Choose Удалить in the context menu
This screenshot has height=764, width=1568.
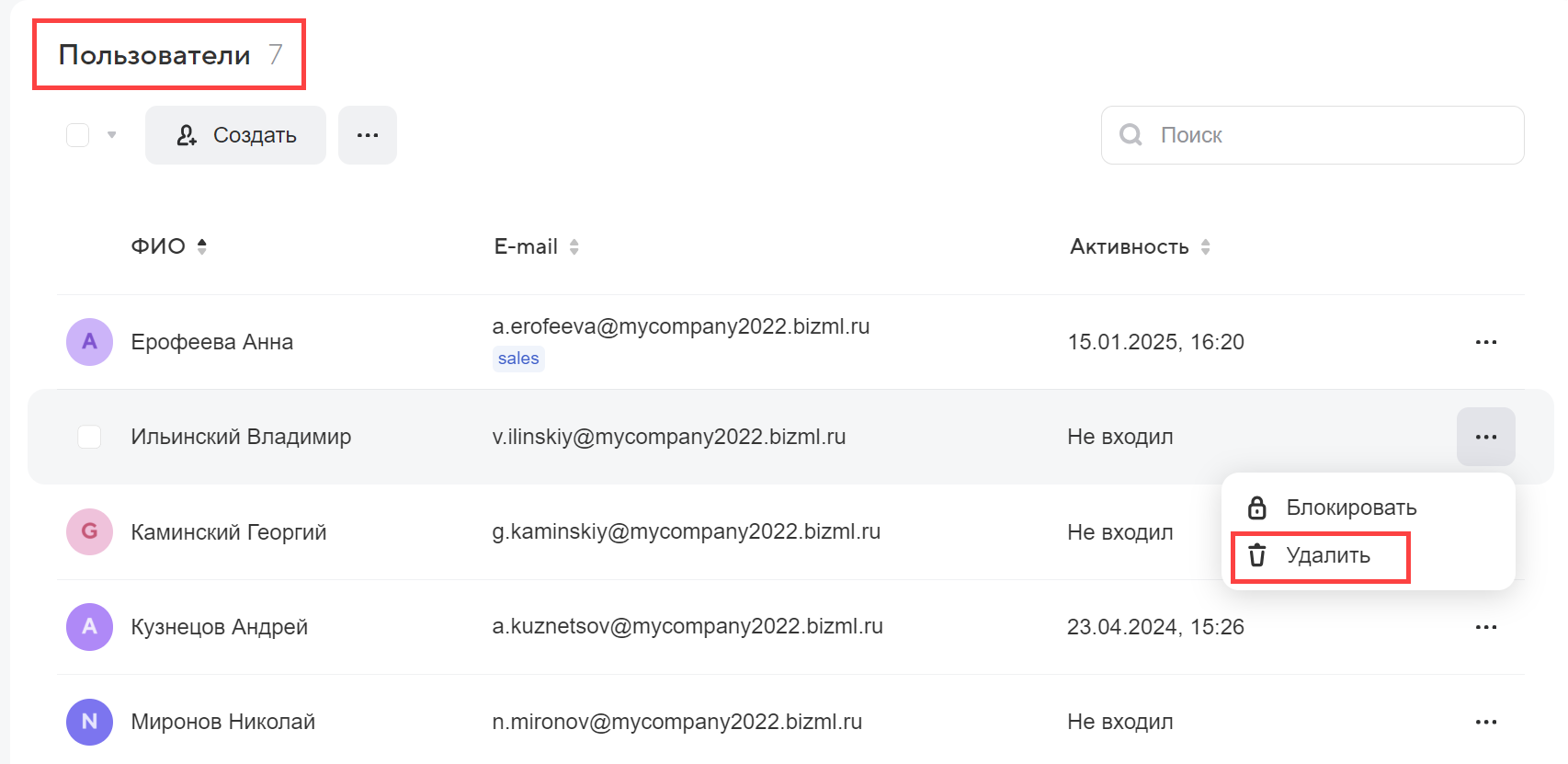1327,555
